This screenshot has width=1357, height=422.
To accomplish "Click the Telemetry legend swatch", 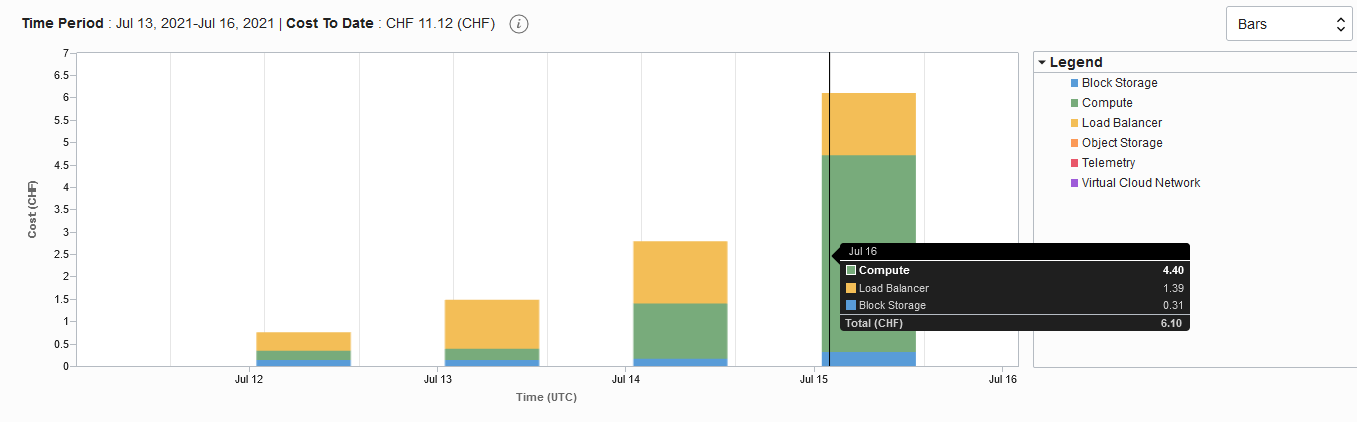I will [1075, 163].
